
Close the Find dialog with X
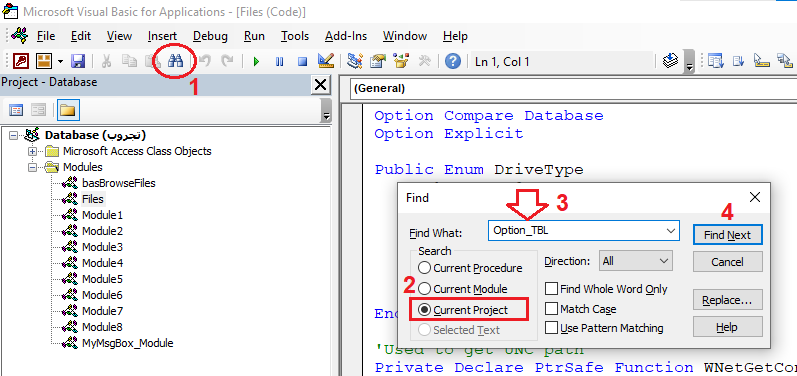(755, 198)
